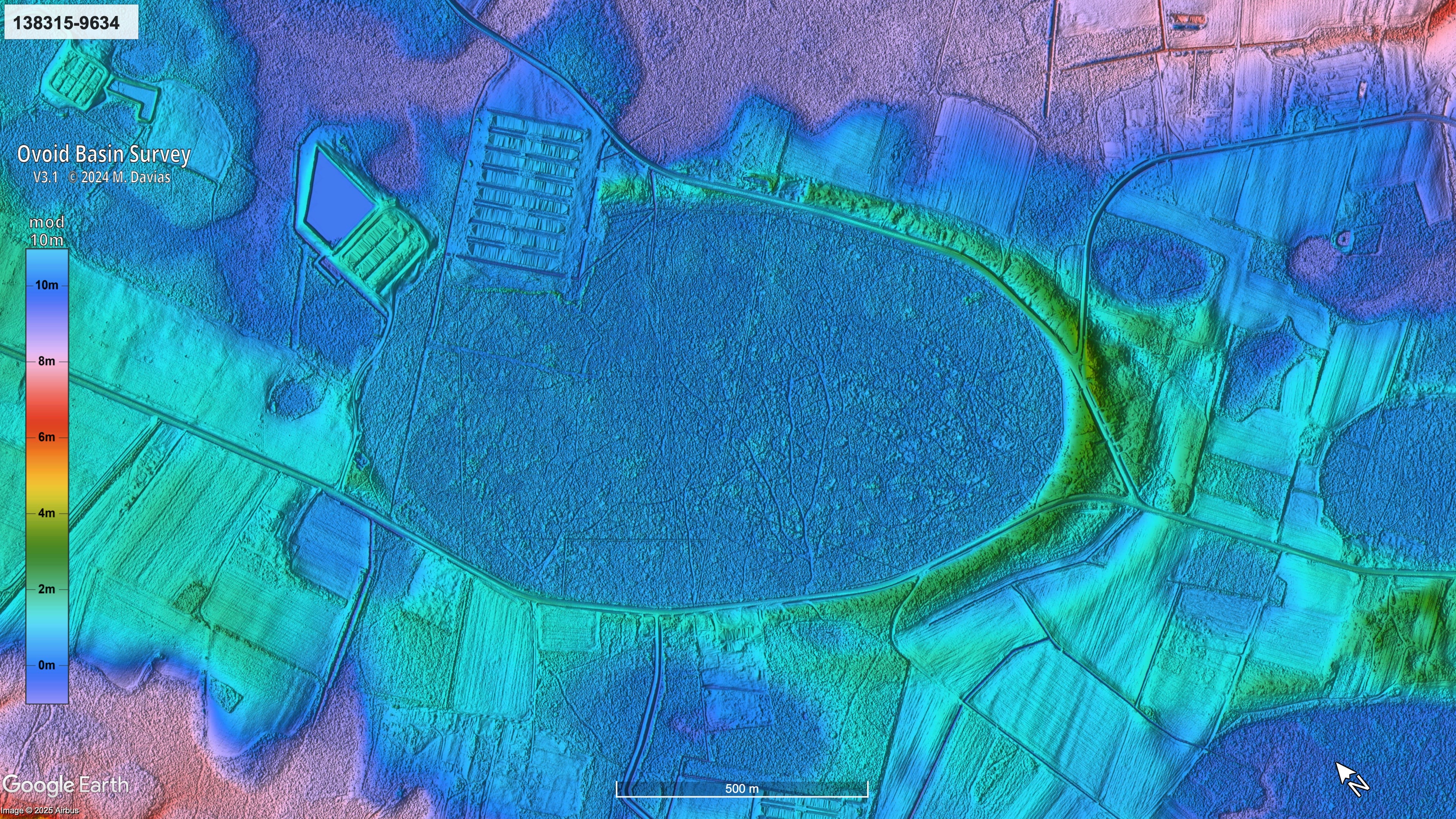Click the 500 m scale bar
1456x819 pixels.
point(742,789)
